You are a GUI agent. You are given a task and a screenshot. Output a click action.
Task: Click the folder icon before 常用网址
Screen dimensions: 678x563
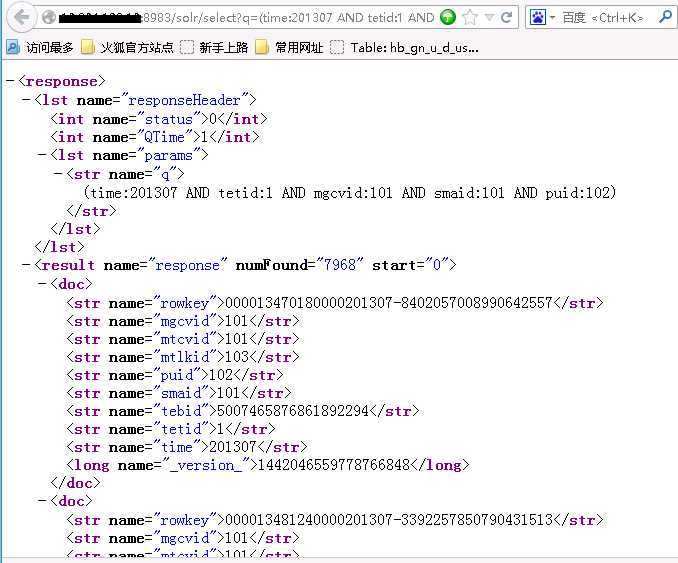point(262,47)
